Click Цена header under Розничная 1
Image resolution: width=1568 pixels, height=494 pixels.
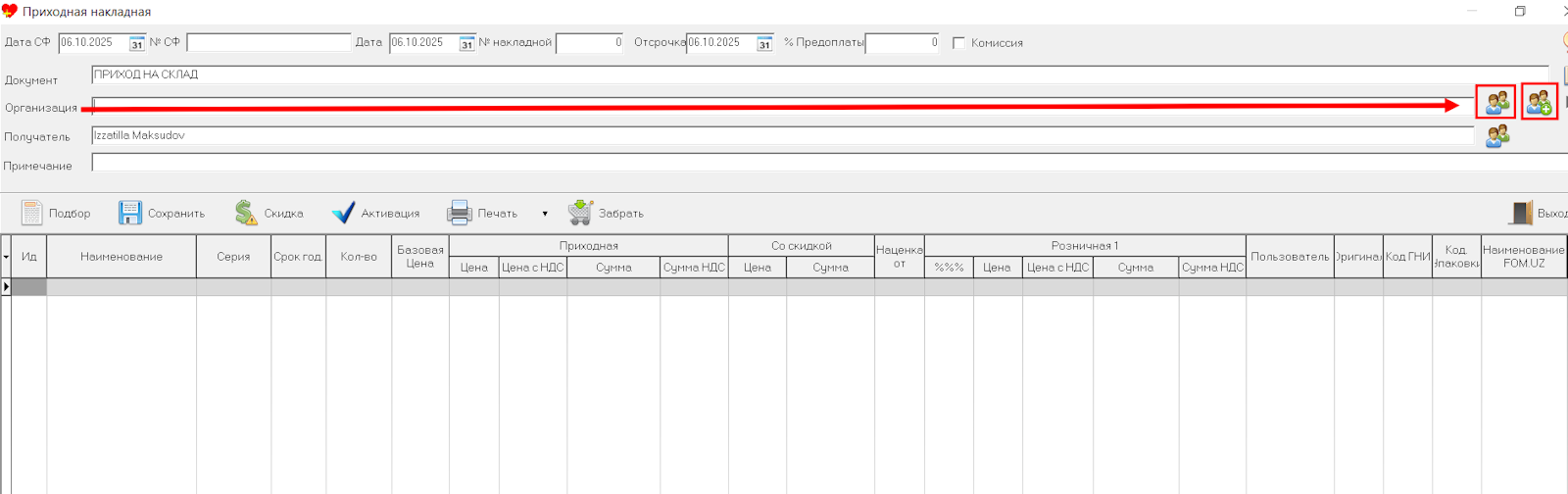click(998, 268)
